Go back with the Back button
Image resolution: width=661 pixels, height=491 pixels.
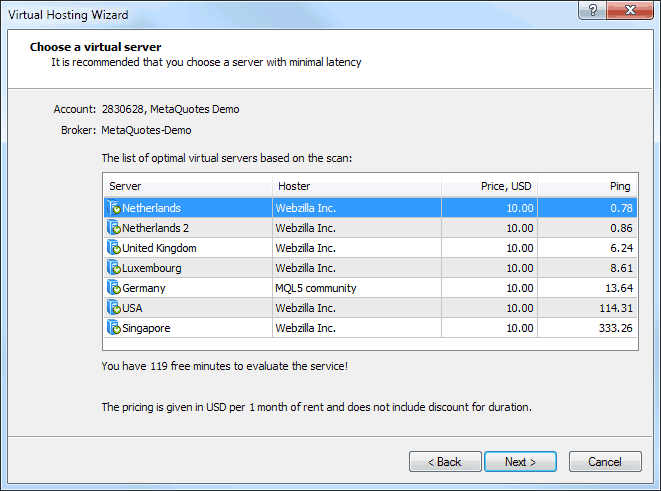(x=444, y=462)
